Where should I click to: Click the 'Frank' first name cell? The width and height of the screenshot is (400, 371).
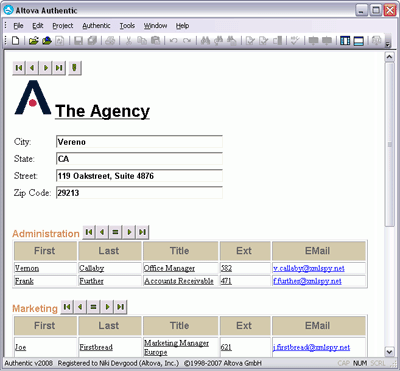click(45, 281)
